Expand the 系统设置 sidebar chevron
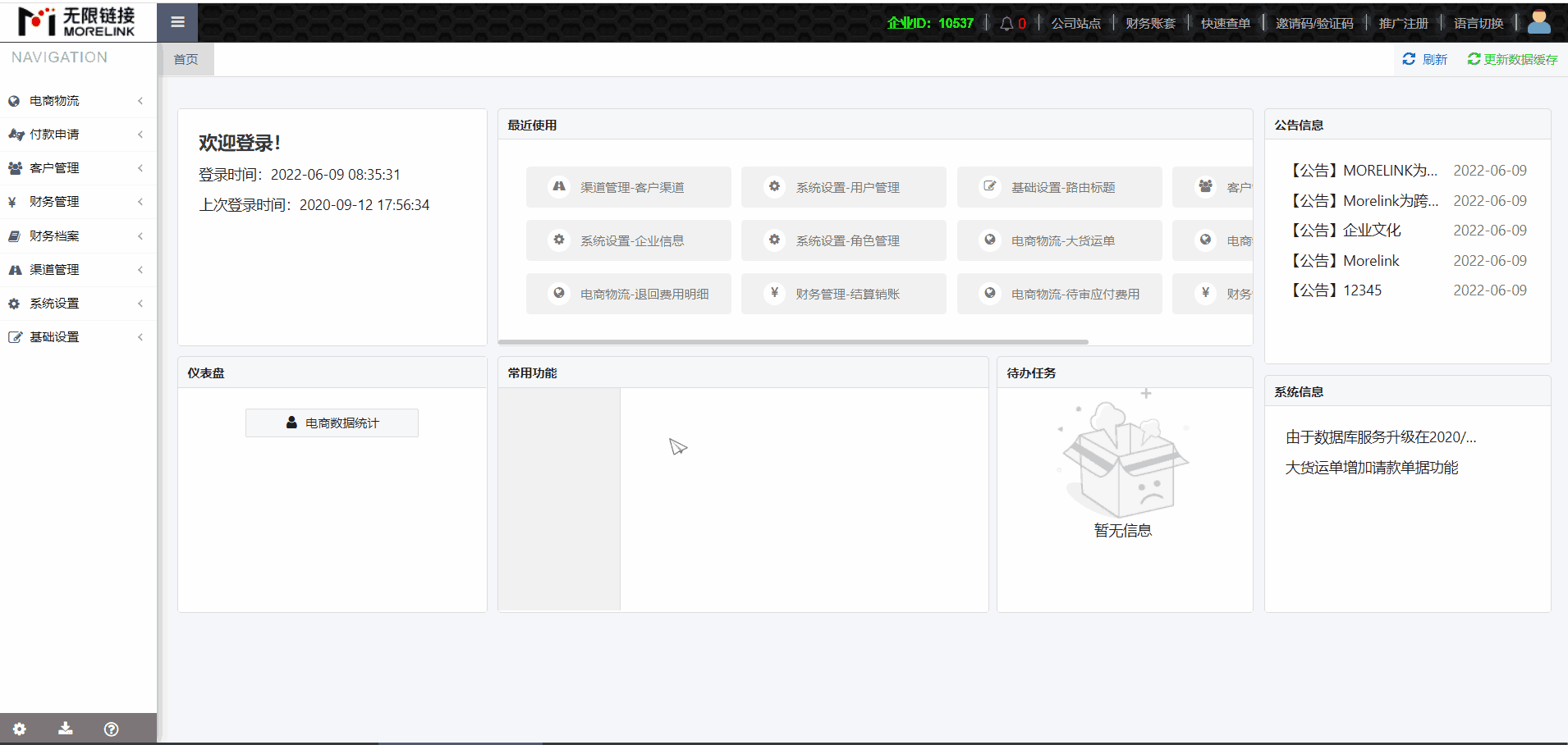 [x=140, y=304]
